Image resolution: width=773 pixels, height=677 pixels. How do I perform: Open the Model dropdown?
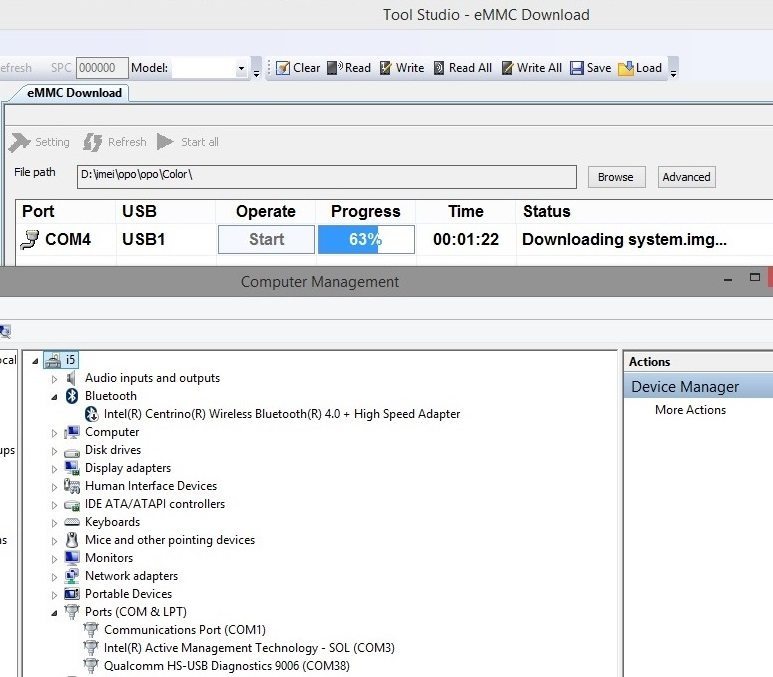tap(241, 69)
